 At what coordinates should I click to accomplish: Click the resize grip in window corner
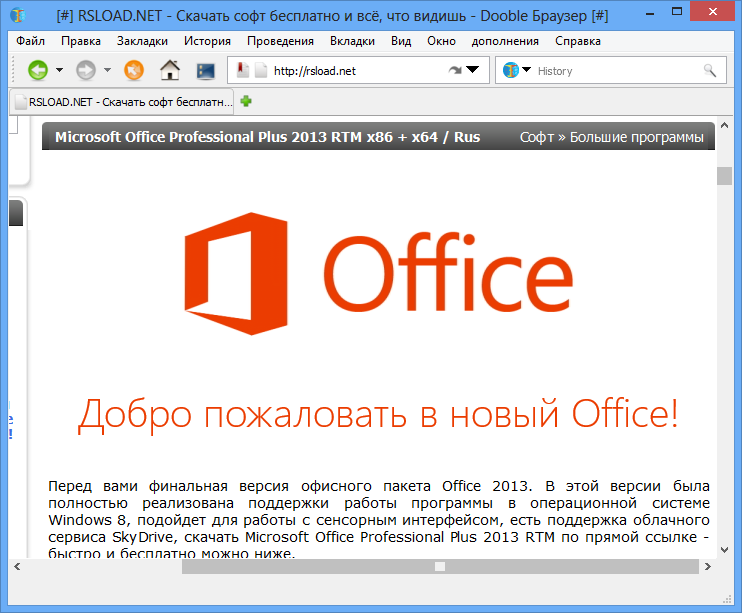pyautogui.click(x=727, y=599)
